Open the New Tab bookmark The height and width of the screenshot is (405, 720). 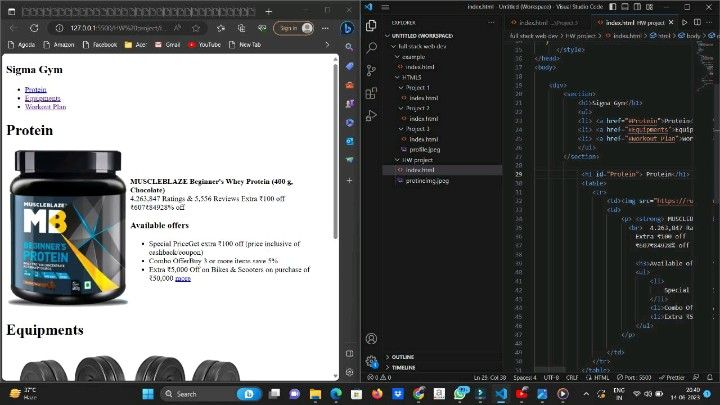point(245,45)
